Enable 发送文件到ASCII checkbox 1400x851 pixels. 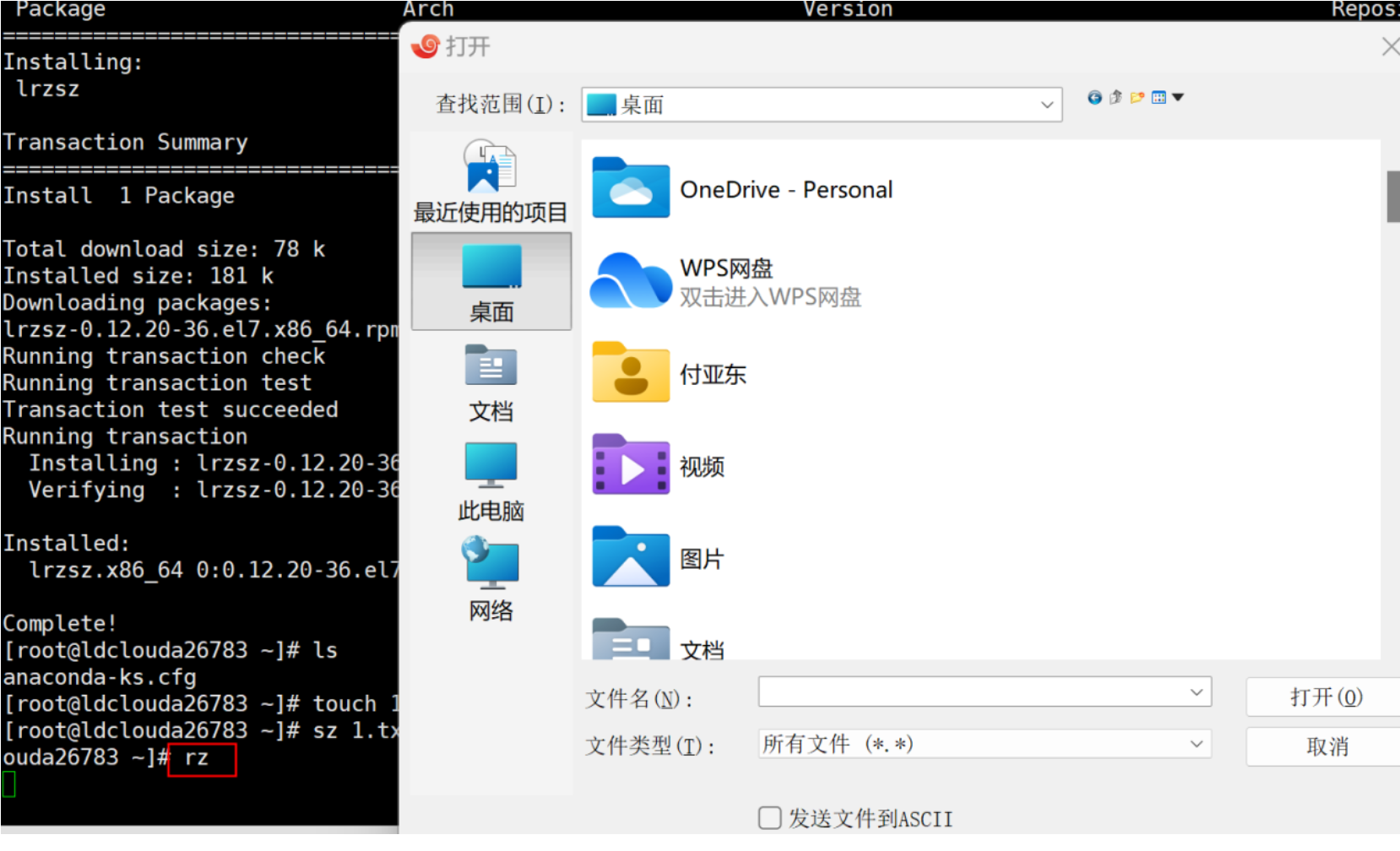coord(769,818)
